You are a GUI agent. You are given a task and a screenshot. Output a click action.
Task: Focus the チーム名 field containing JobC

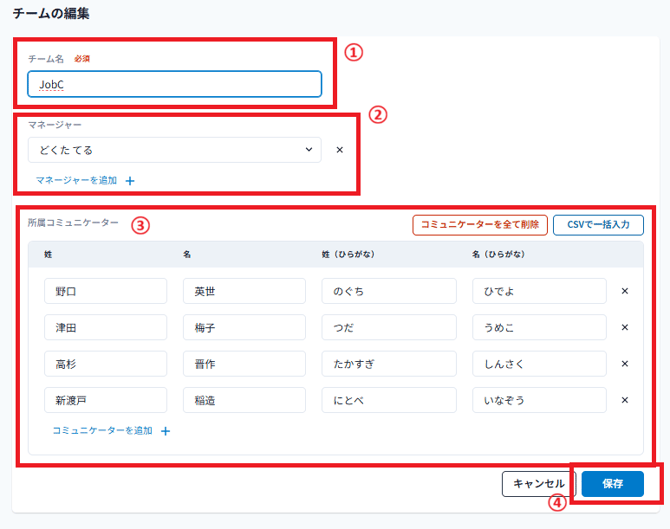point(175,85)
